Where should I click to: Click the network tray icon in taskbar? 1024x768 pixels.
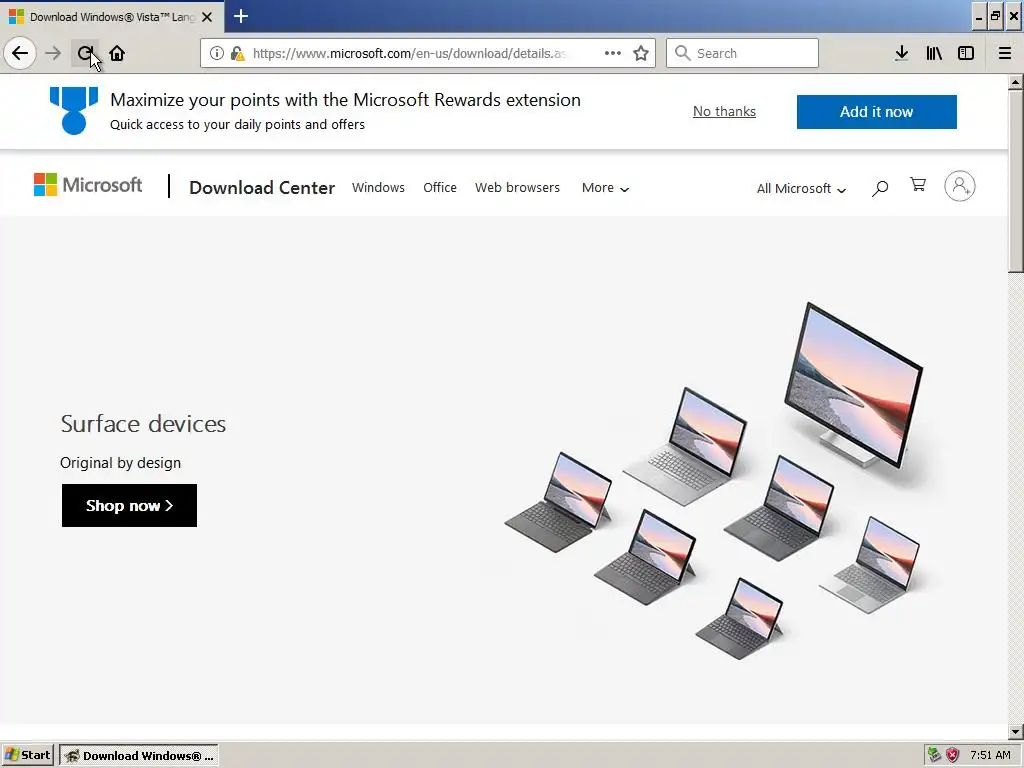click(935, 755)
